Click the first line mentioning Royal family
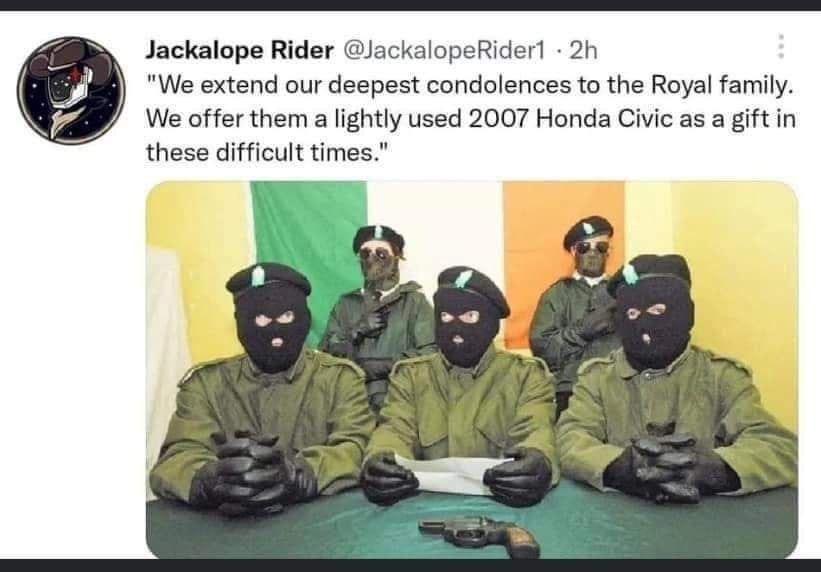The image size is (821, 572). (x=469, y=85)
